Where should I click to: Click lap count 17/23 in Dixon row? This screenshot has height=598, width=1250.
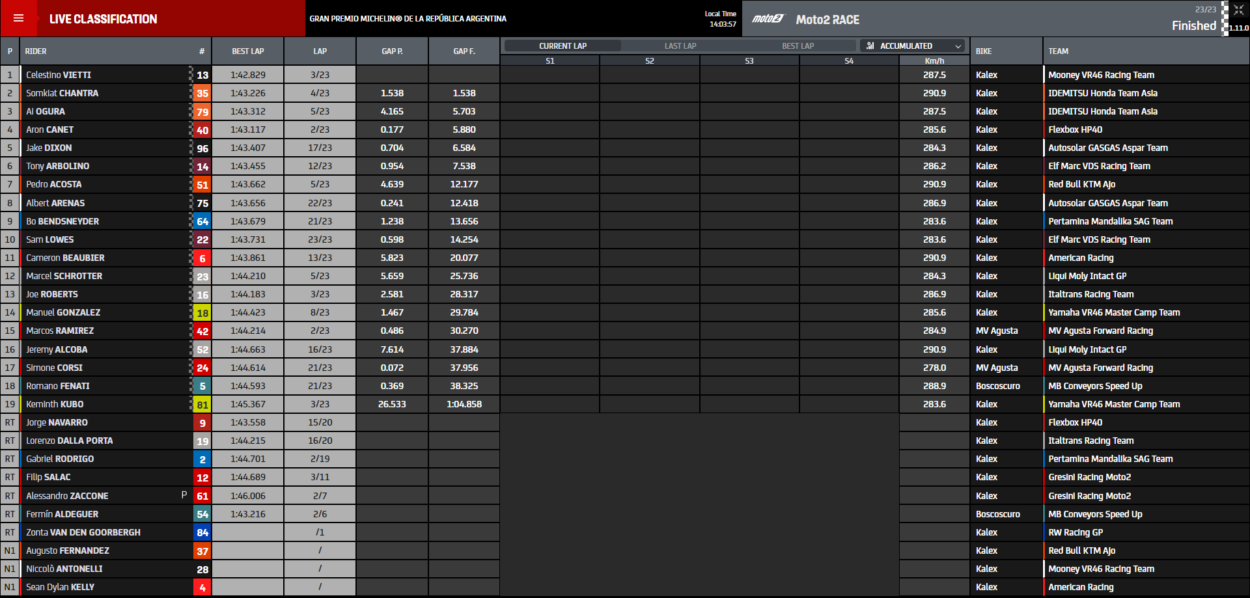(x=320, y=148)
